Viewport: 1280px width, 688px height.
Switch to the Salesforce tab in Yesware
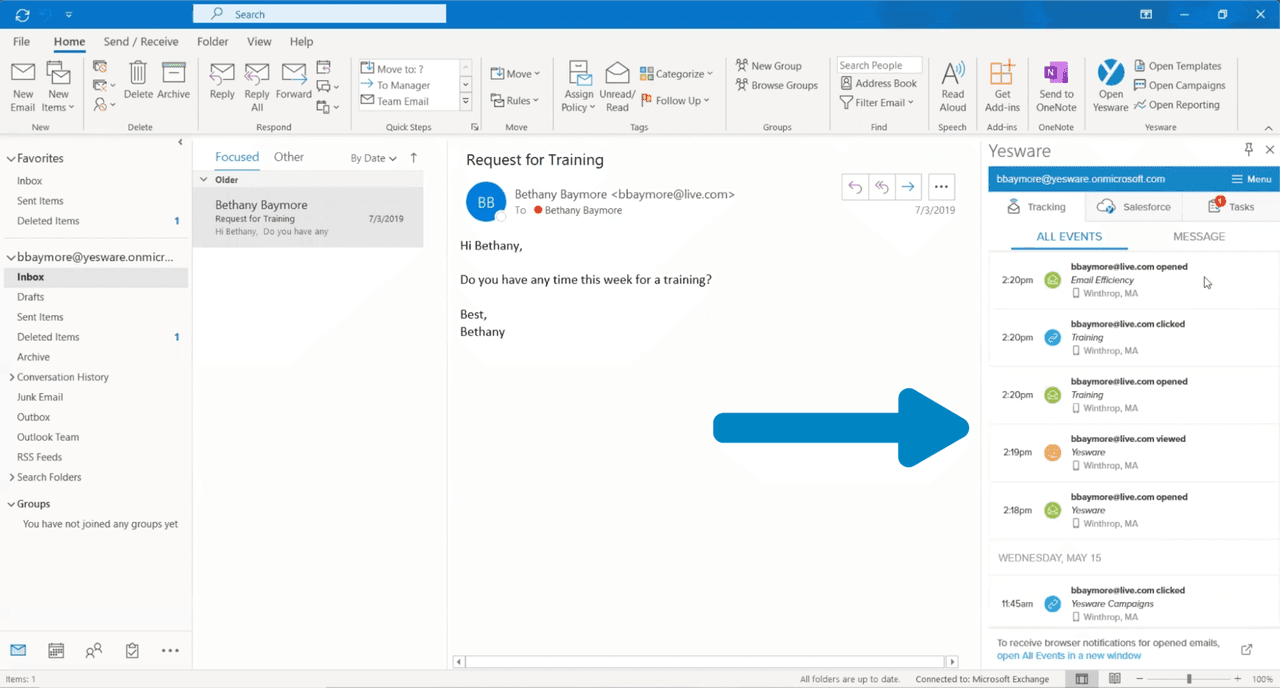1133,207
